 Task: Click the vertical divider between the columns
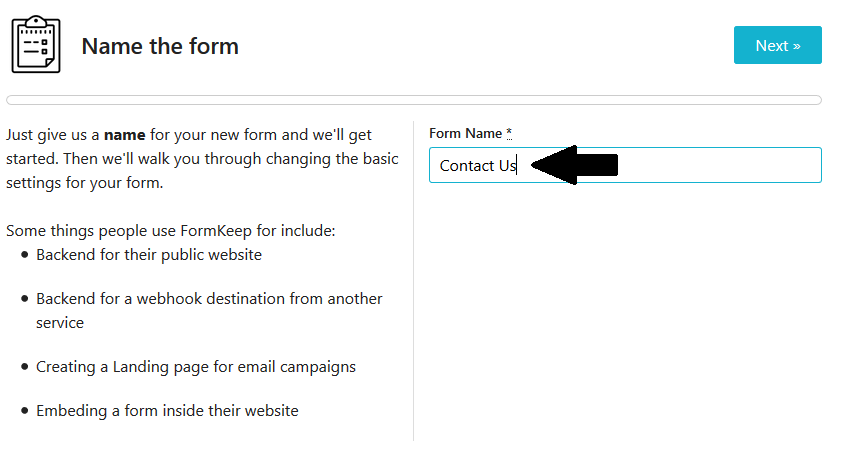(x=413, y=280)
